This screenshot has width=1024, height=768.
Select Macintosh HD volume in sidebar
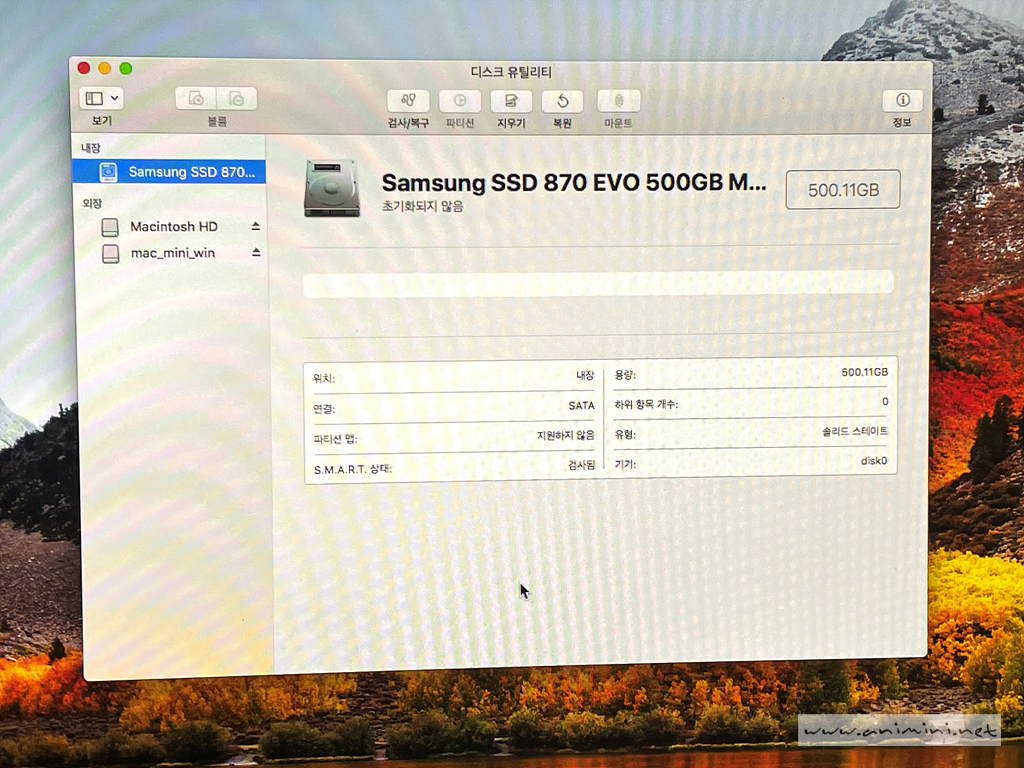[174, 227]
